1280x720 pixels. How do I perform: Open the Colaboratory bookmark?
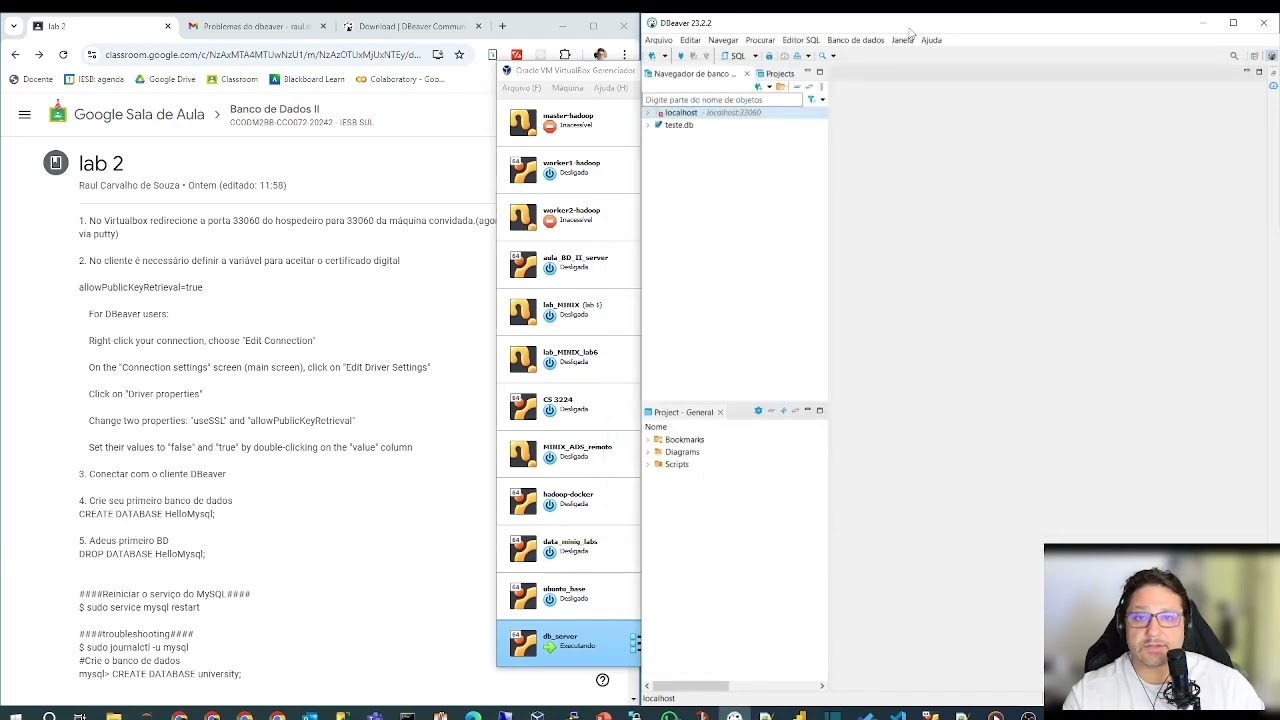point(399,79)
